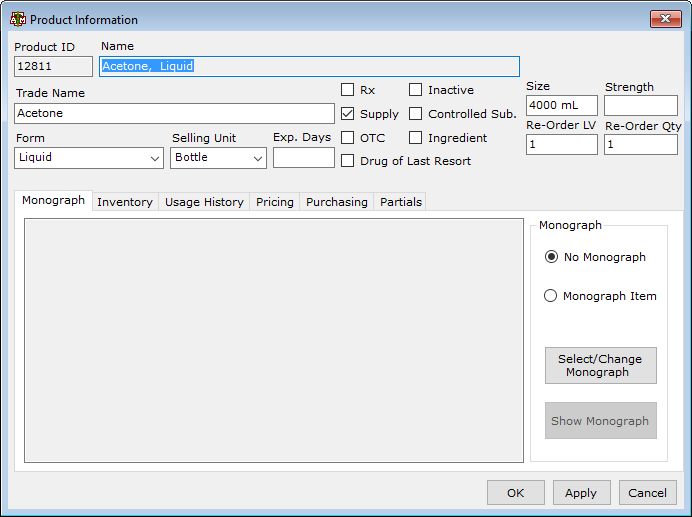The image size is (692, 517).
Task: Close the Product Information dialog
Action: coord(665,19)
